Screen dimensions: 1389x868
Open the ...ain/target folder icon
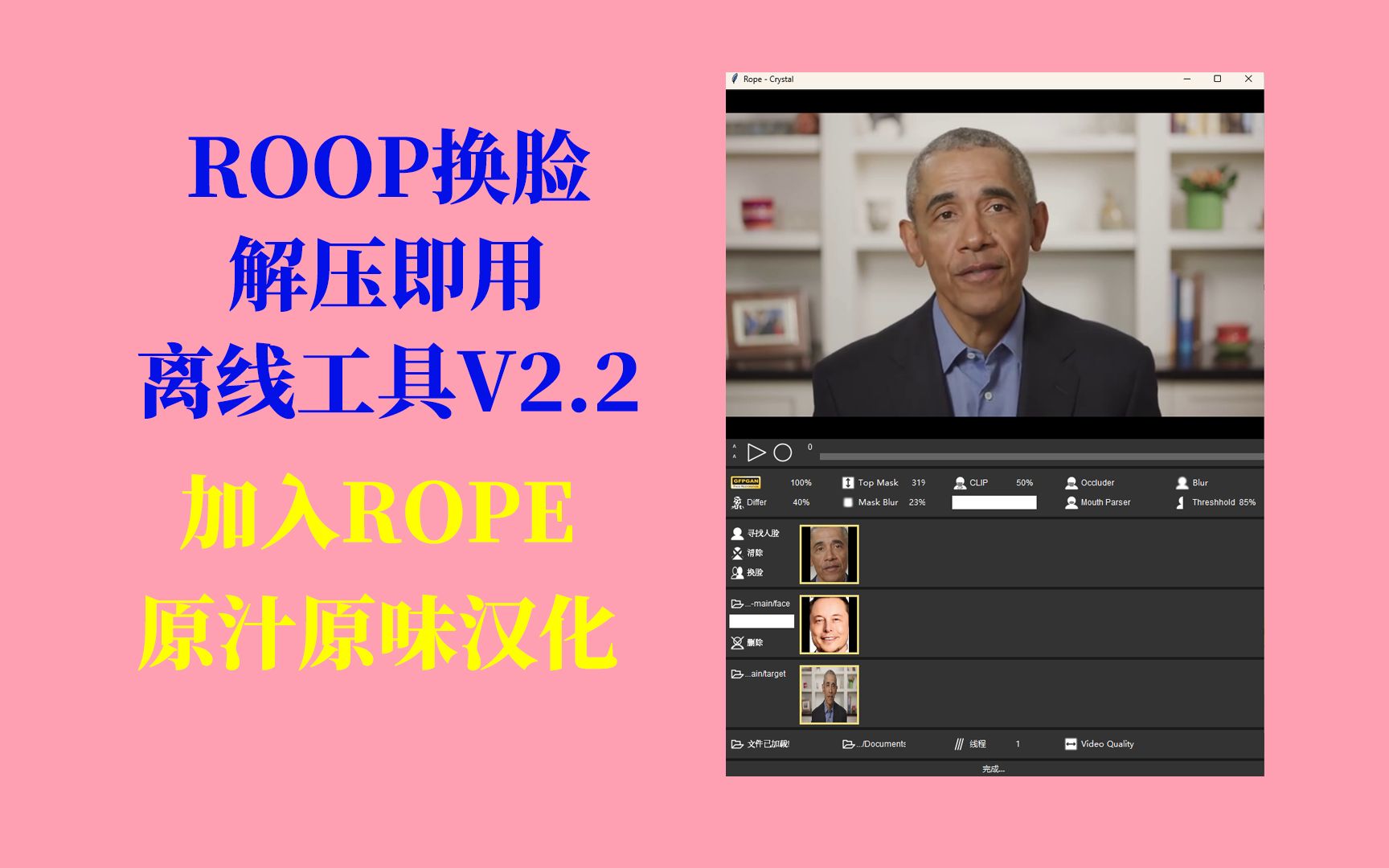(x=736, y=674)
